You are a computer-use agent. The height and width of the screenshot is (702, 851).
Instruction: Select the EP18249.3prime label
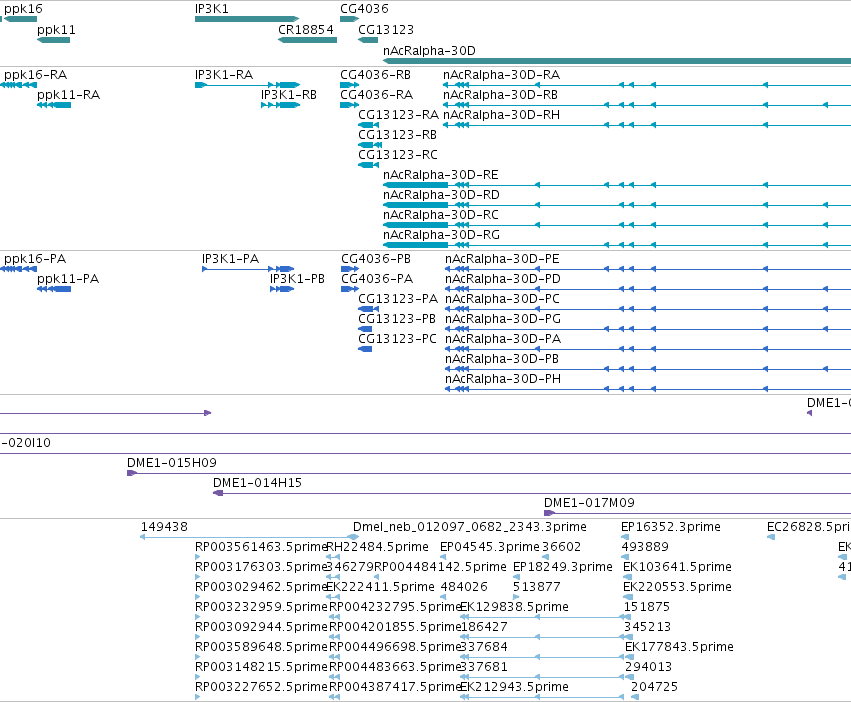pos(563,567)
